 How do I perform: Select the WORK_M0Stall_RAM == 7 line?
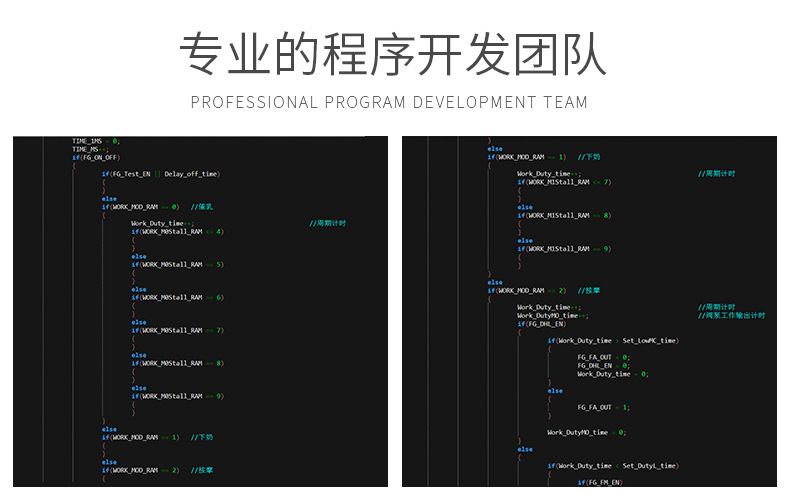pos(177,330)
